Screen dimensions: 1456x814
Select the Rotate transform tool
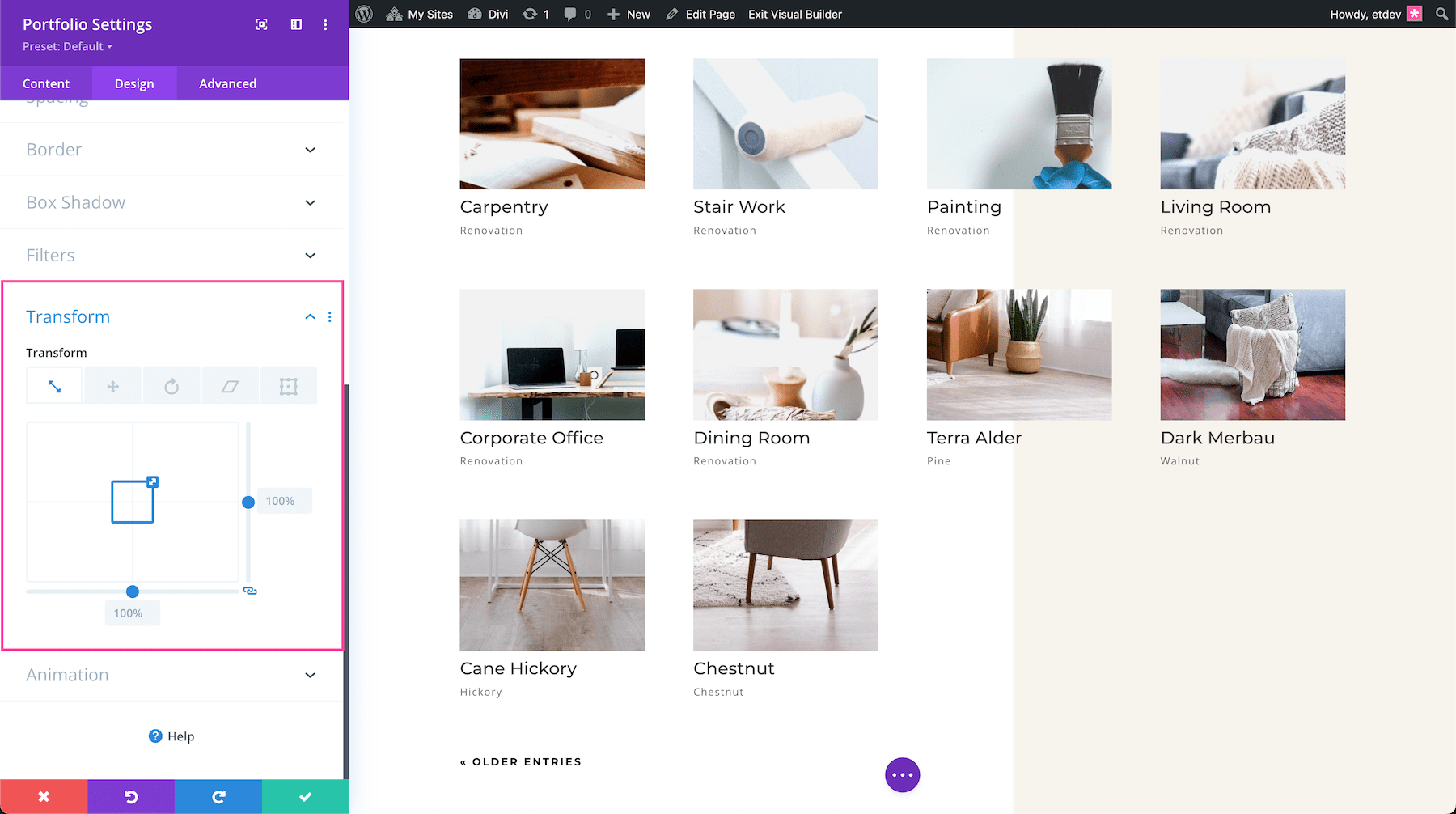click(x=171, y=385)
